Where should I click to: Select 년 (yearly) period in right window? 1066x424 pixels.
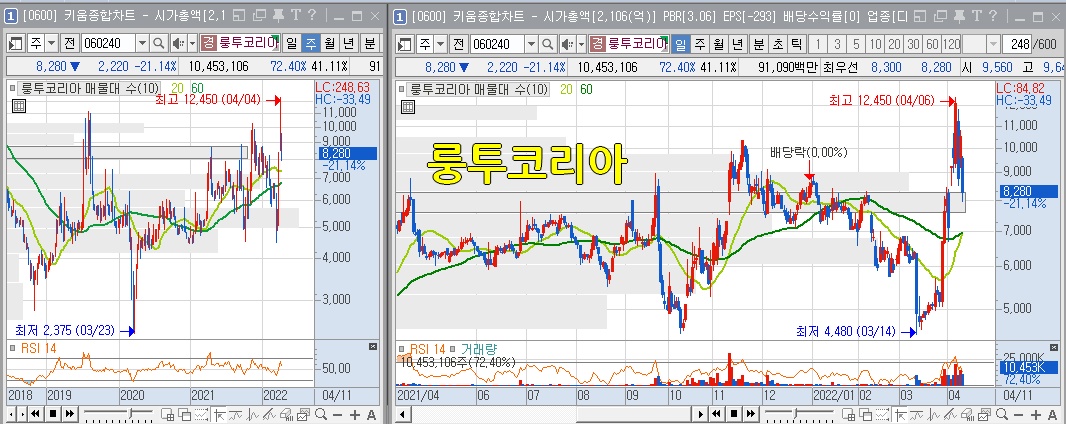coord(737,44)
